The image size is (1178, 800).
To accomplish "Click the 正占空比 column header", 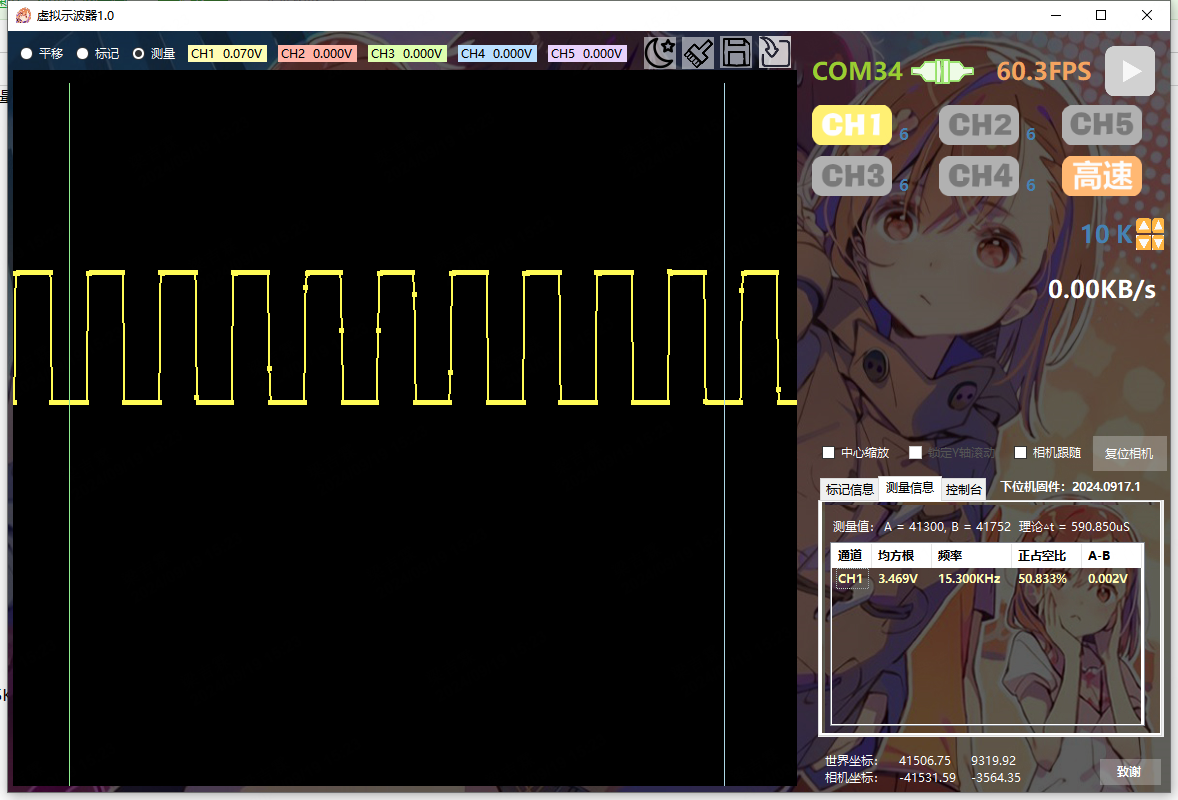I will tap(1047, 556).
